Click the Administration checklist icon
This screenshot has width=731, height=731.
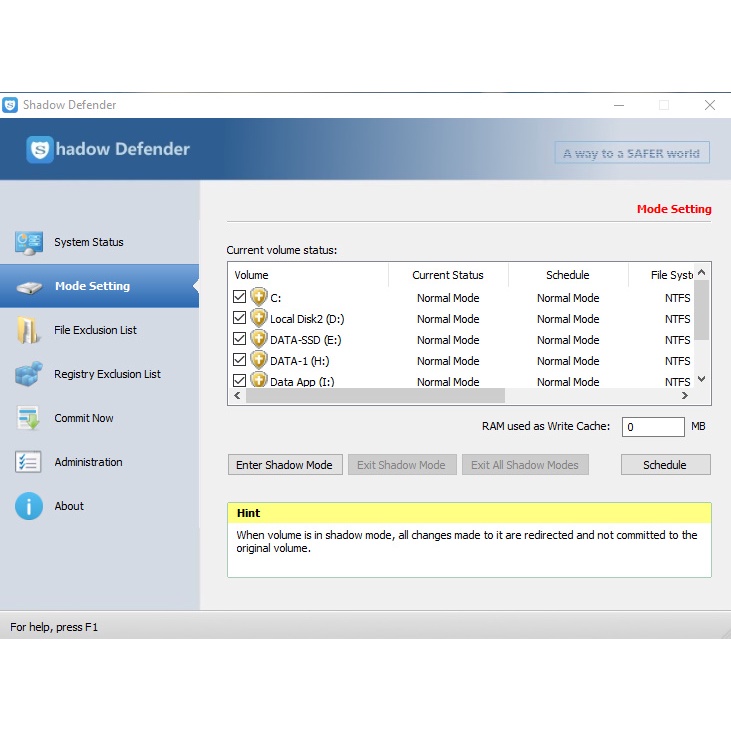28,462
